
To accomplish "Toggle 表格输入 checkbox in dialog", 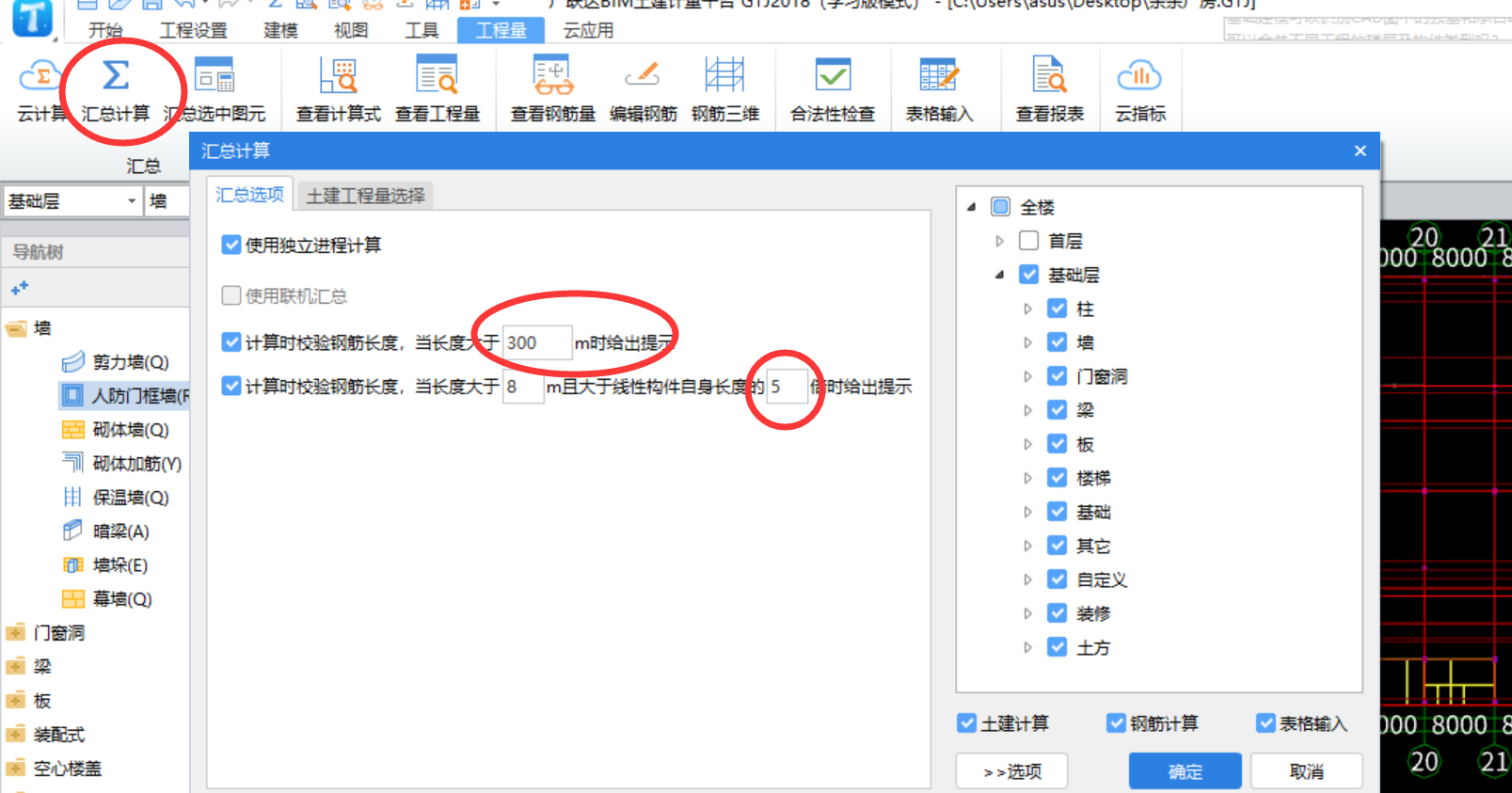I will pyautogui.click(x=1265, y=722).
